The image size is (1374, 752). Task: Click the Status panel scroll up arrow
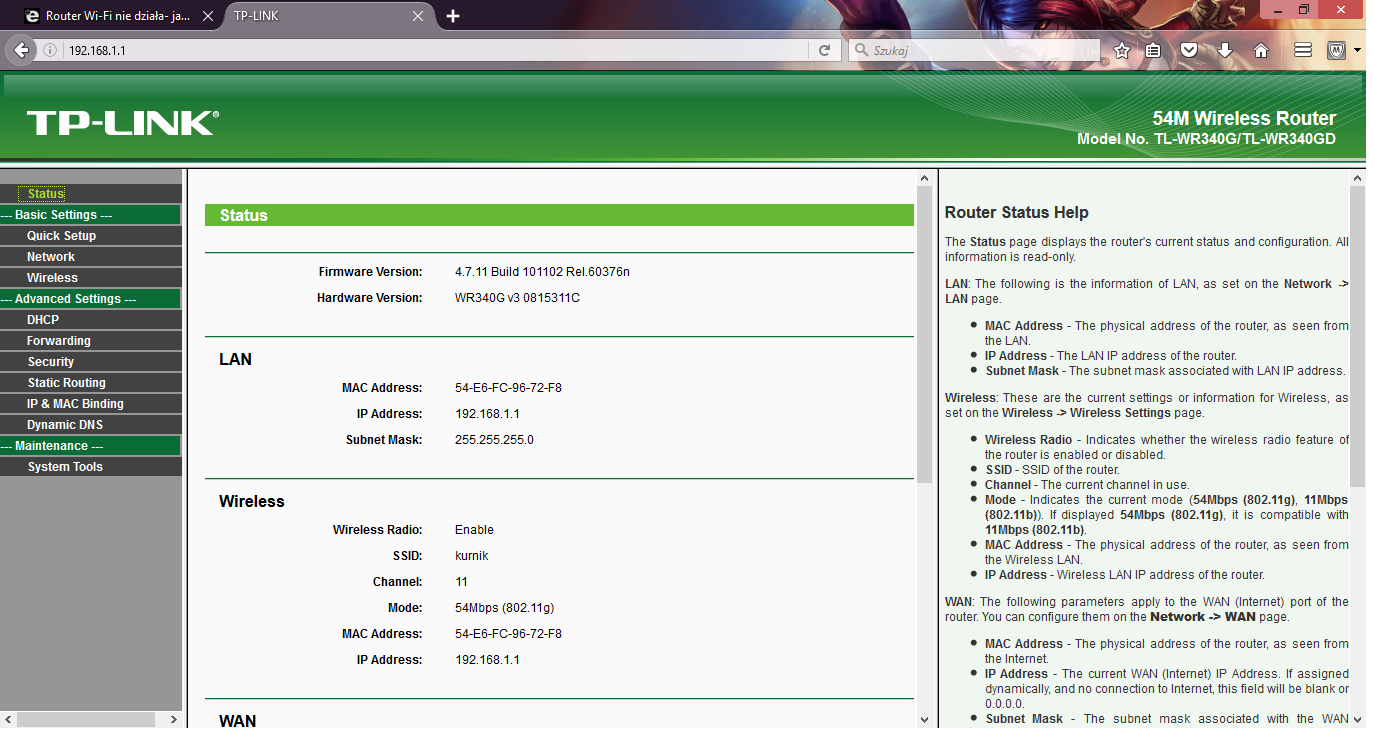924,179
